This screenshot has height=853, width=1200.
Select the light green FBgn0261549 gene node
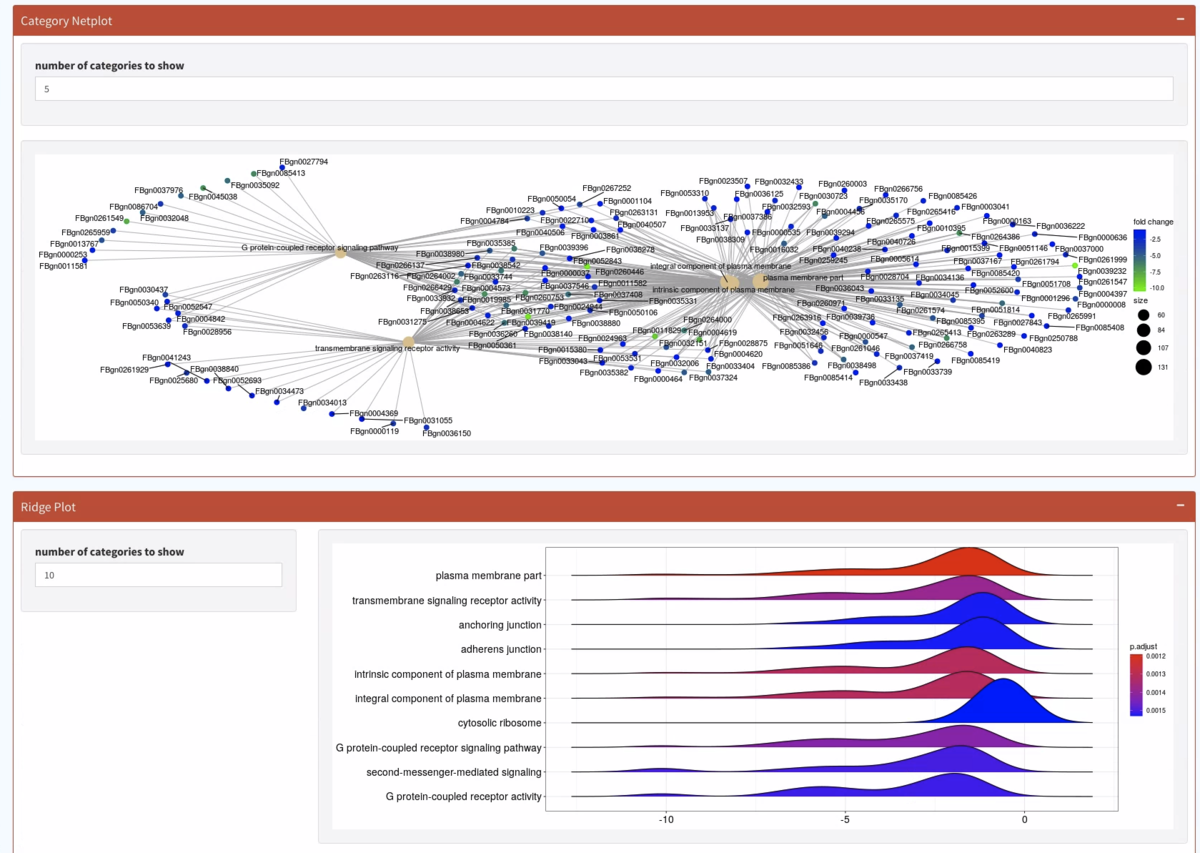pyautogui.click(x=127, y=221)
